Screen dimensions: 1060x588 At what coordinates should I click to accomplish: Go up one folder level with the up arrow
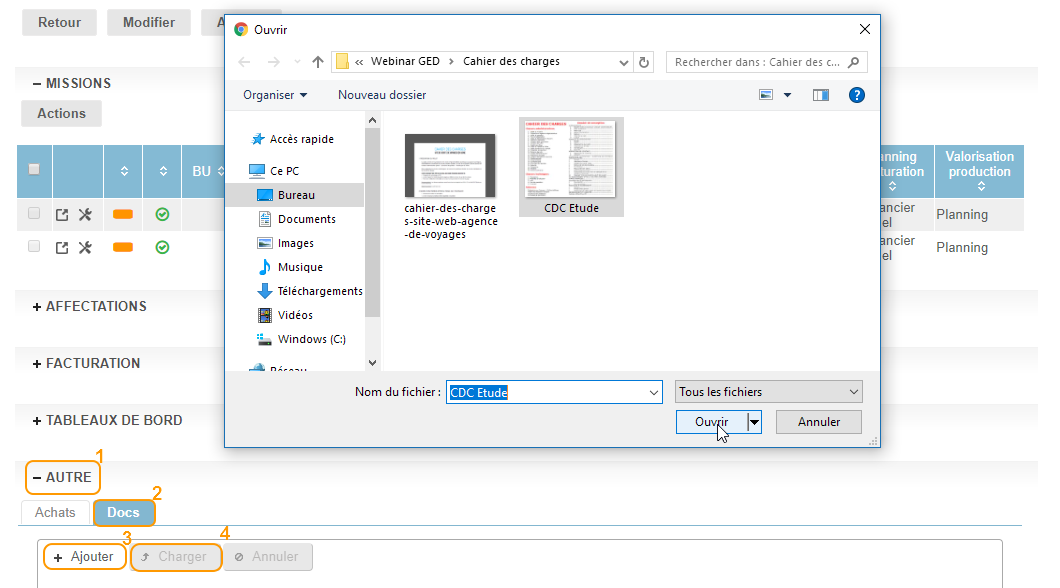pos(318,62)
